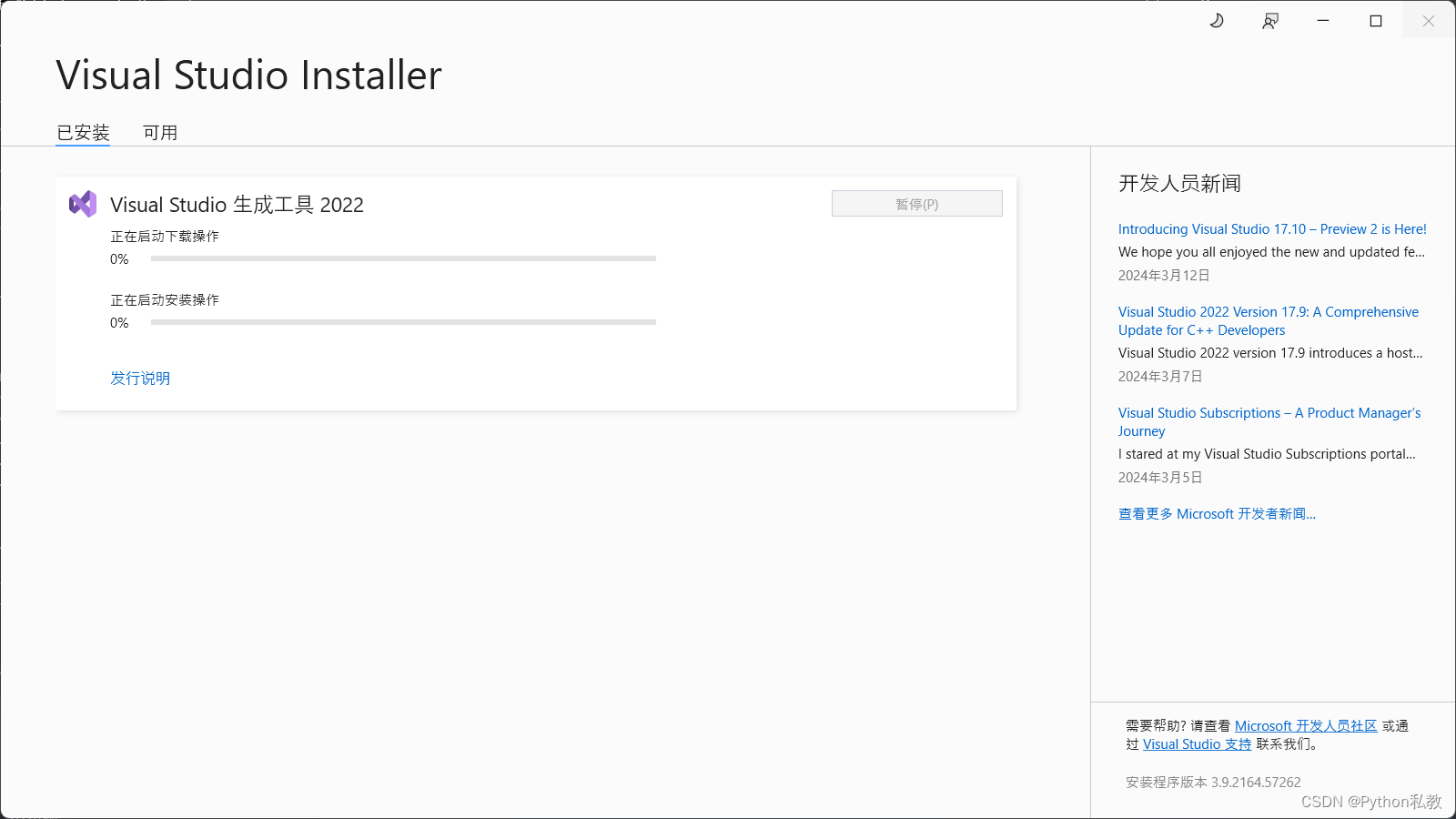1456x819 pixels.
Task: Minimize the installer window
Action: point(1323,21)
